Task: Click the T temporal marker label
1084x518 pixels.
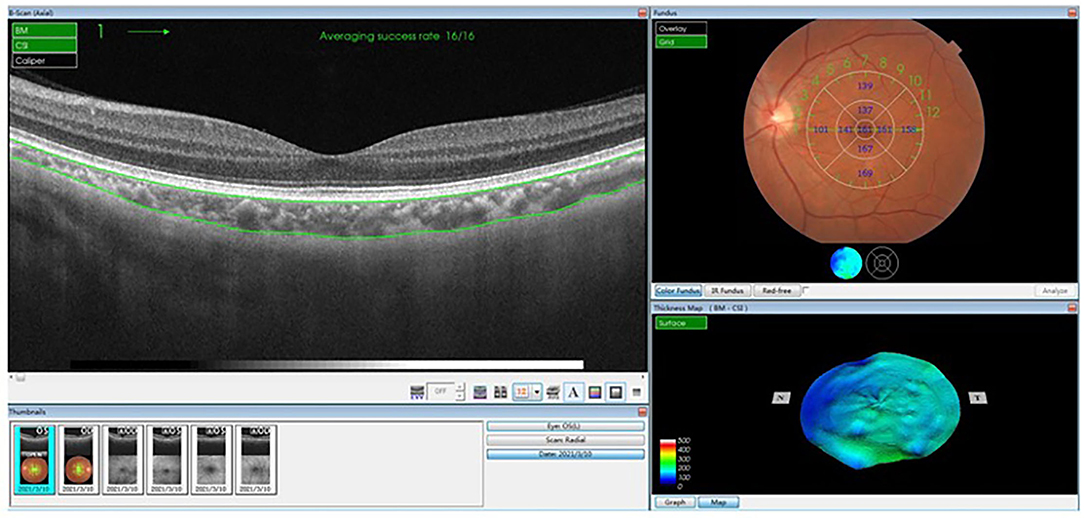Action: coord(978,398)
